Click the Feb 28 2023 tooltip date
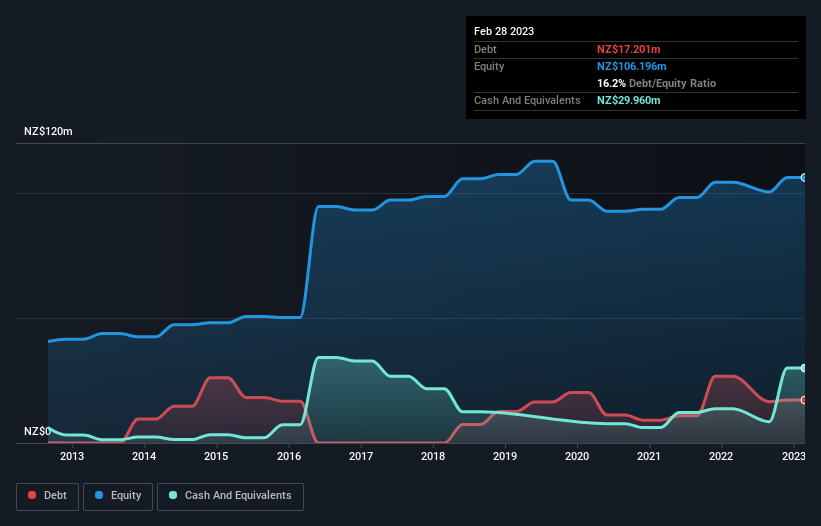Viewport: 821px width, 526px height. [x=504, y=31]
